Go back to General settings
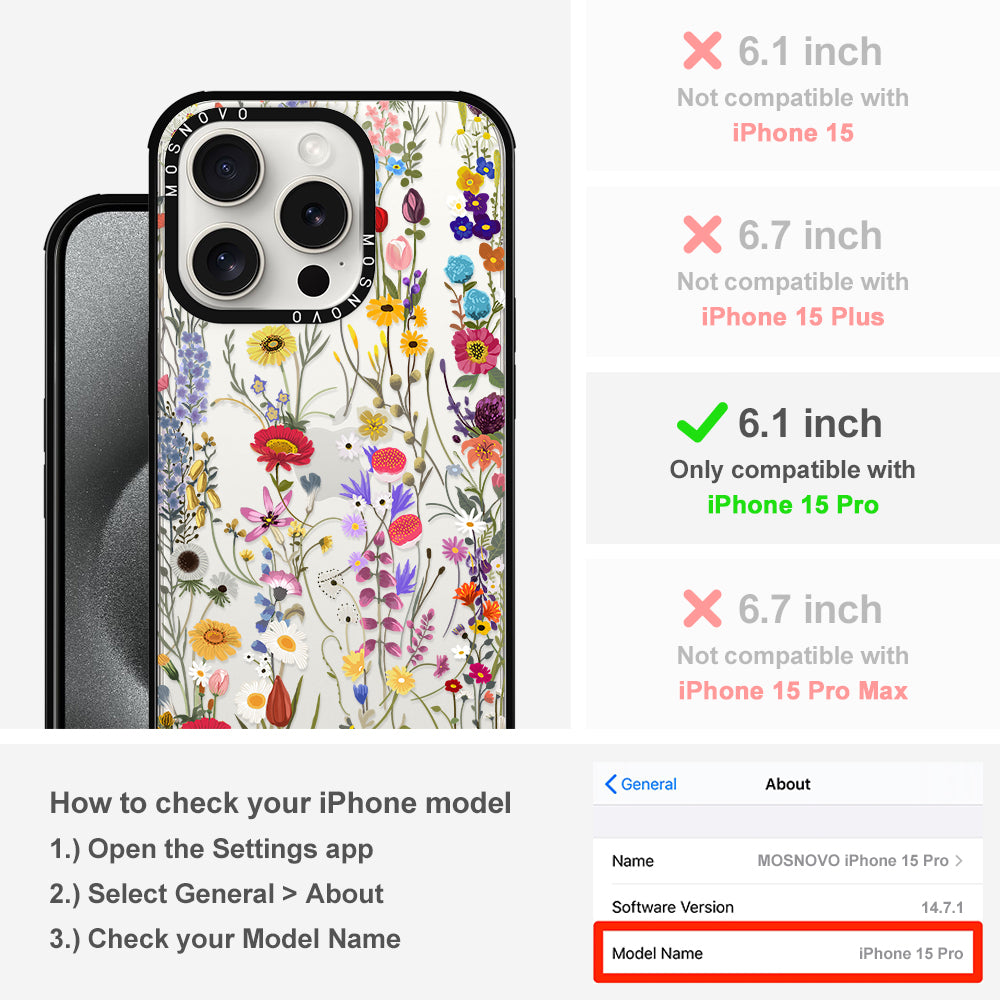This screenshot has width=1000, height=1000. point(641,784)
